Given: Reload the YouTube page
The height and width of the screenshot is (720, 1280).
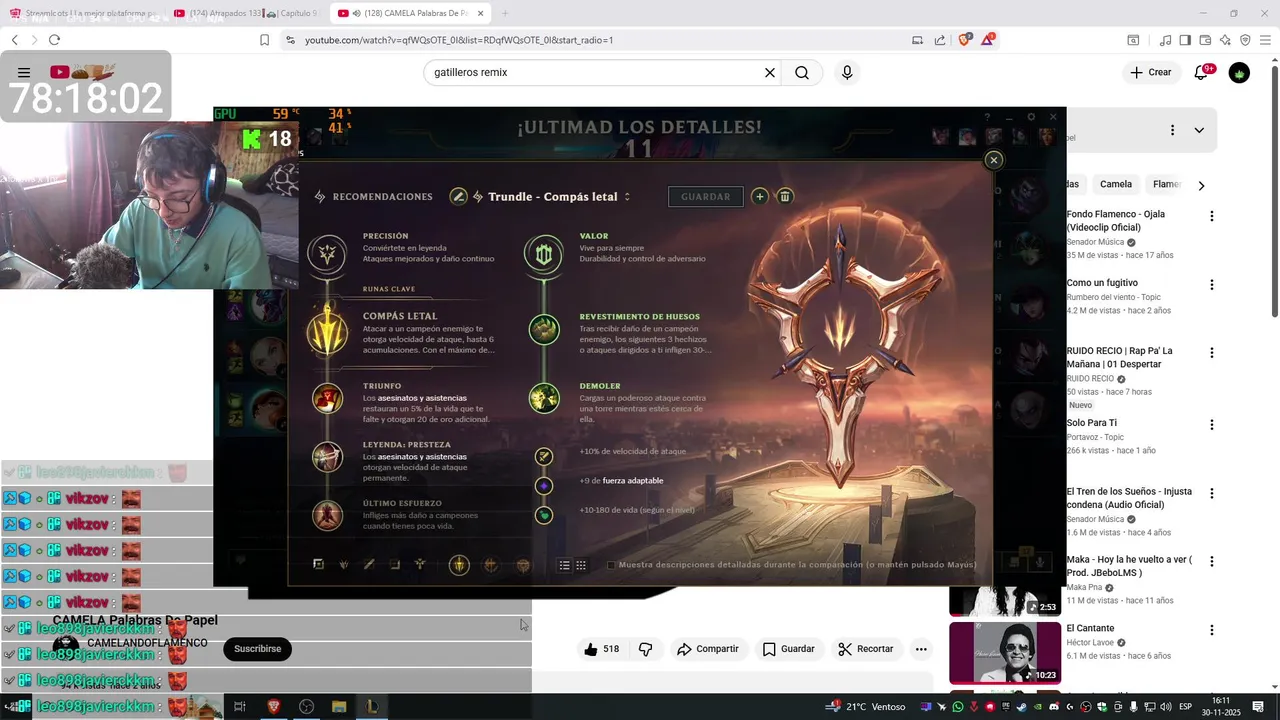Looking at the screenshot, I should [x=54, y=40].
